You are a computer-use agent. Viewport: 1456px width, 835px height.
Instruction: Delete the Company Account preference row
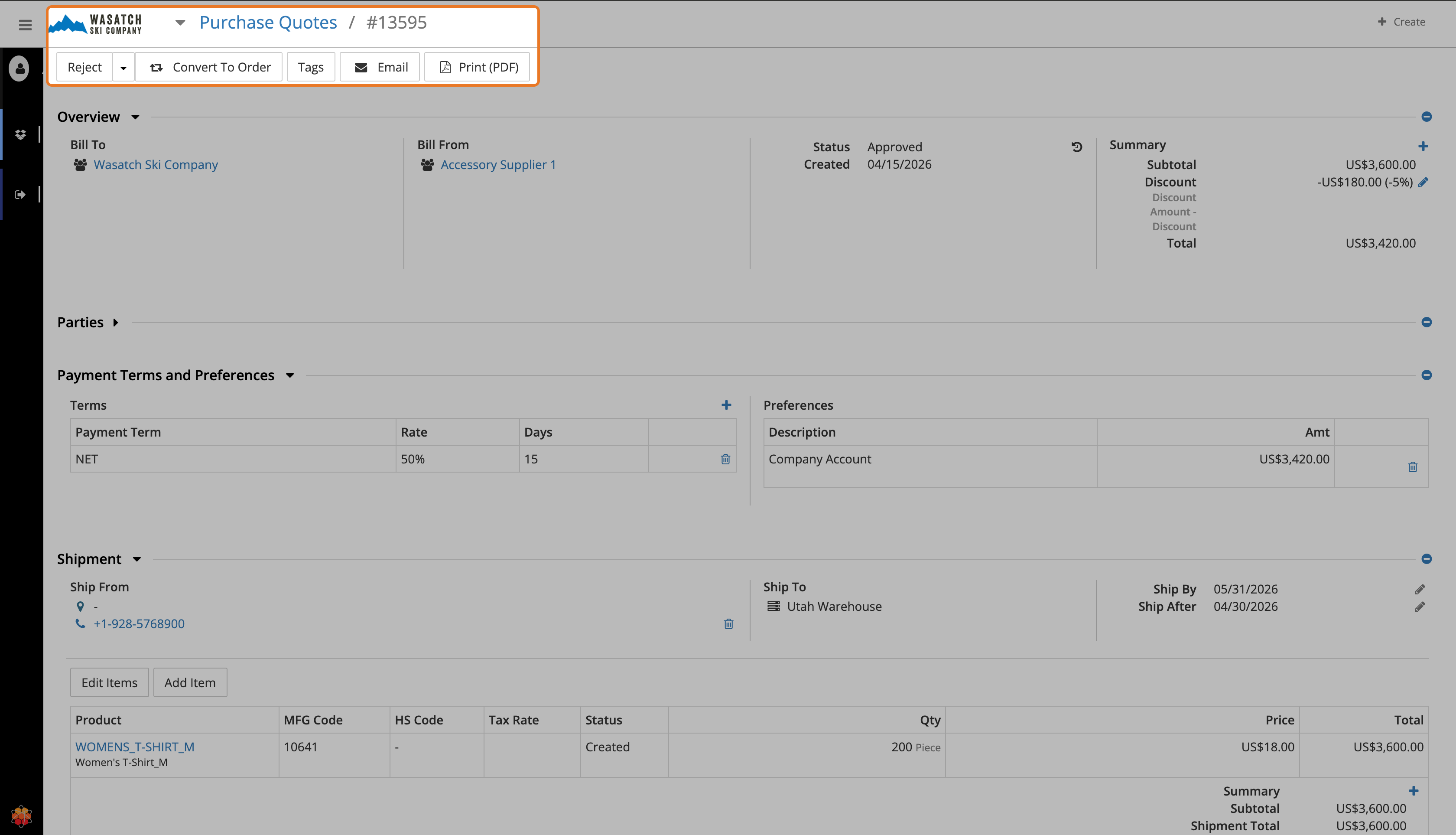(1412, 467)
